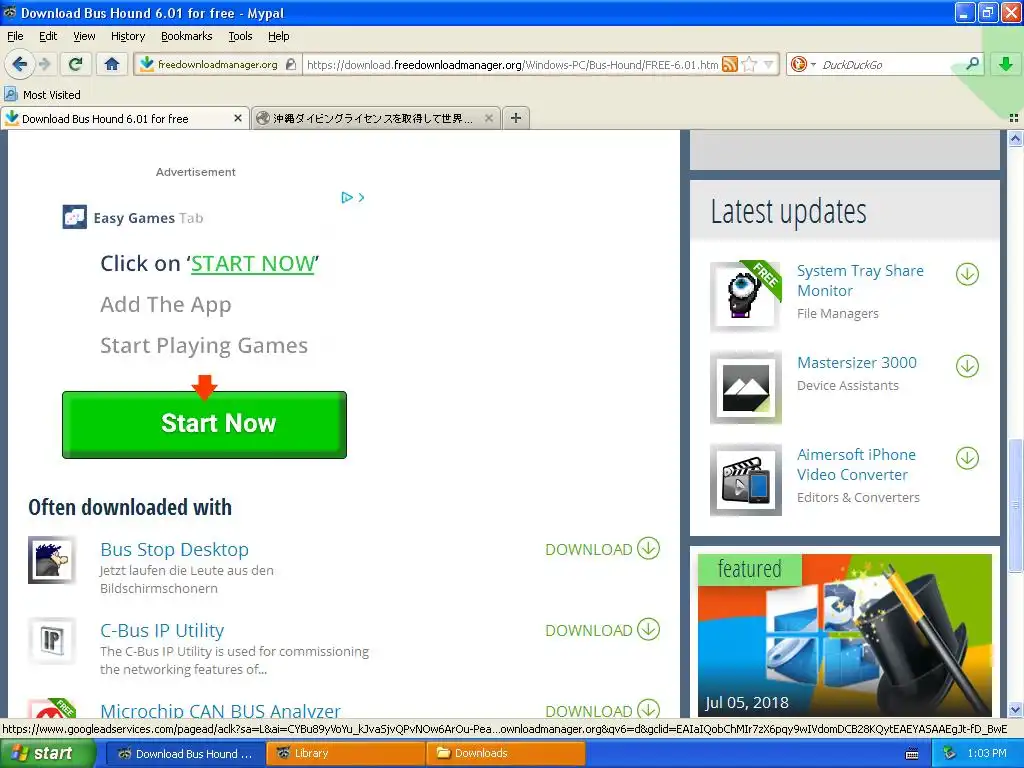Screen dimensions: 1024x768
Task: Open the URL history dropdown arrow
Action: point(769,64)
